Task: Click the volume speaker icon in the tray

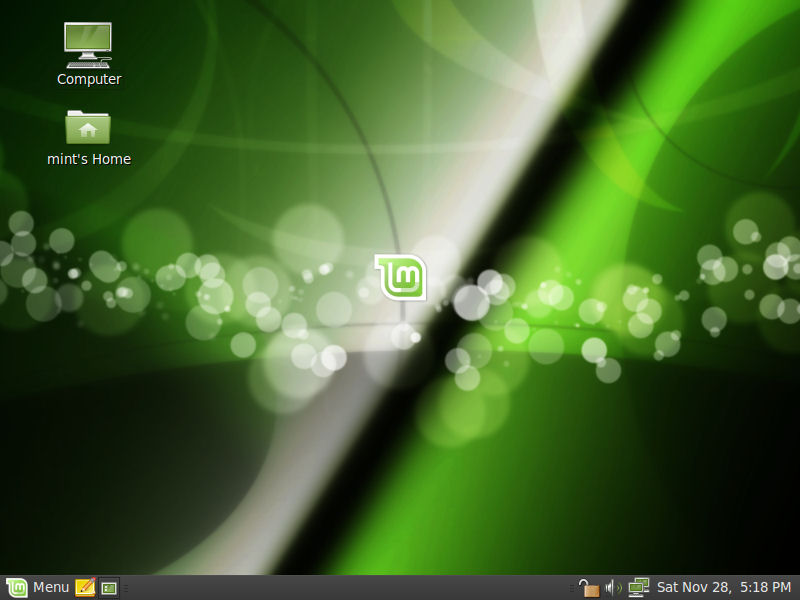Action: (613, 587)
